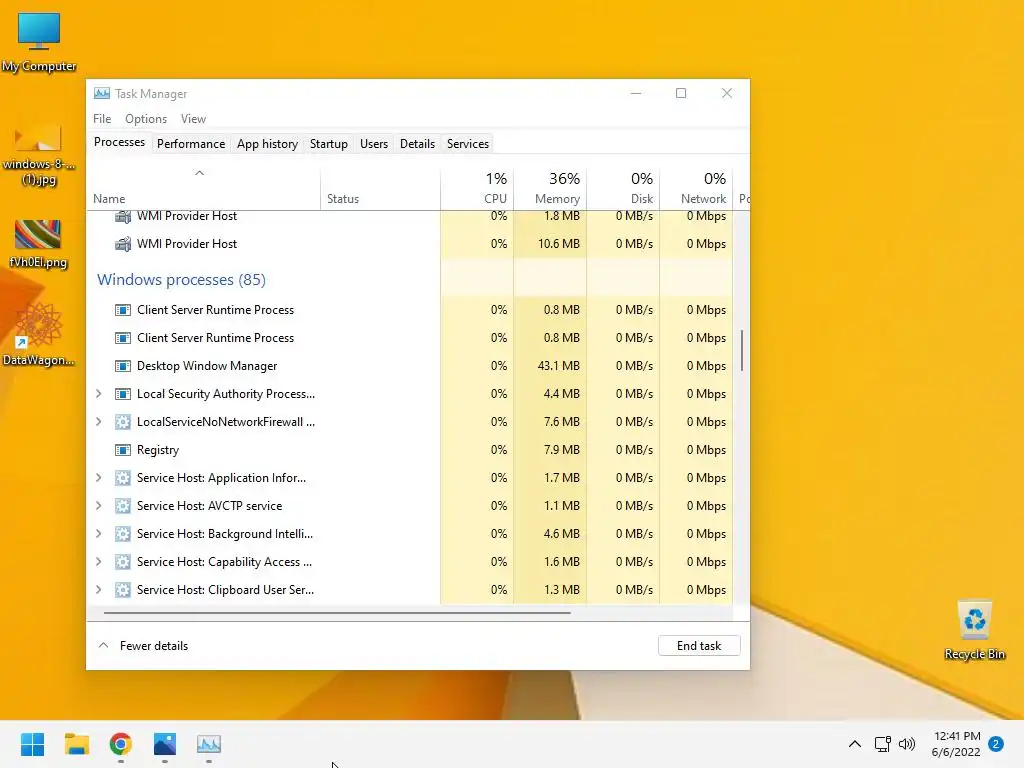This screenshot has width=1024, height=768.
Task: Click the LocalServiceNoNetworkFirewall gear icon
Action: (123, 423)
